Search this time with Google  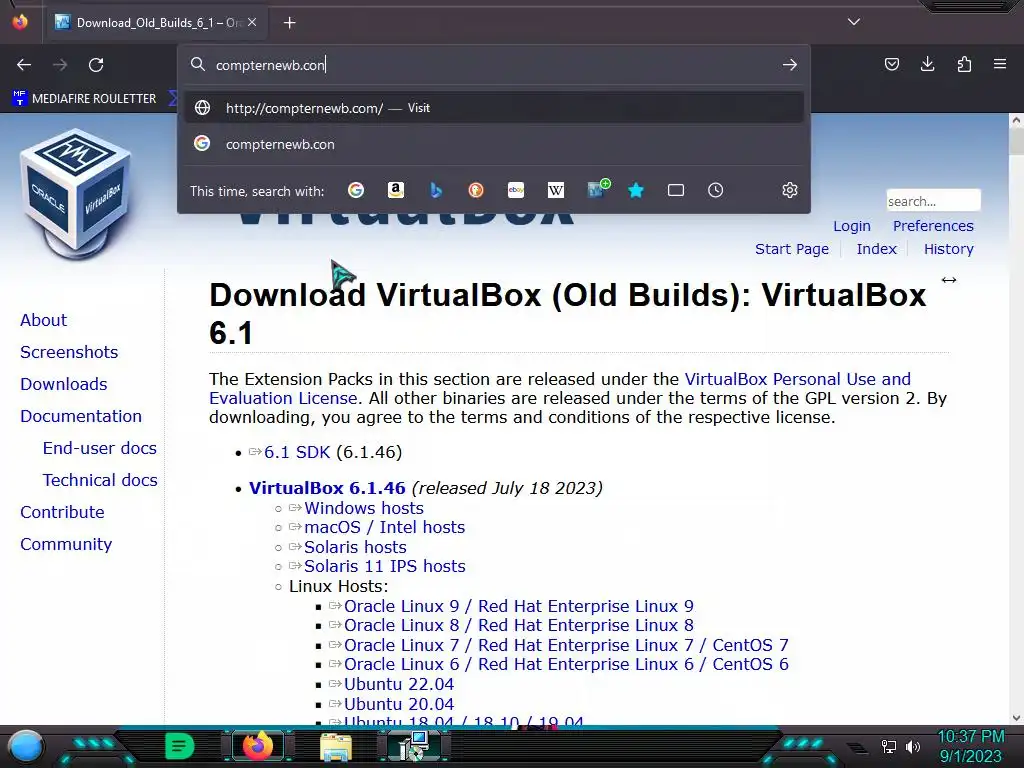point(356,190)
